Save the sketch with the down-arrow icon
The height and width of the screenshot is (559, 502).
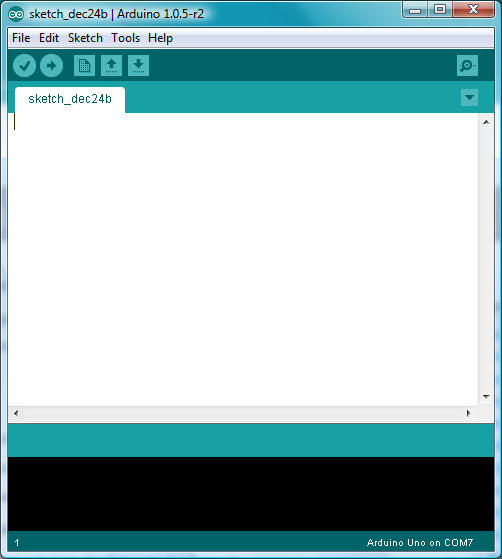[139, 66]
